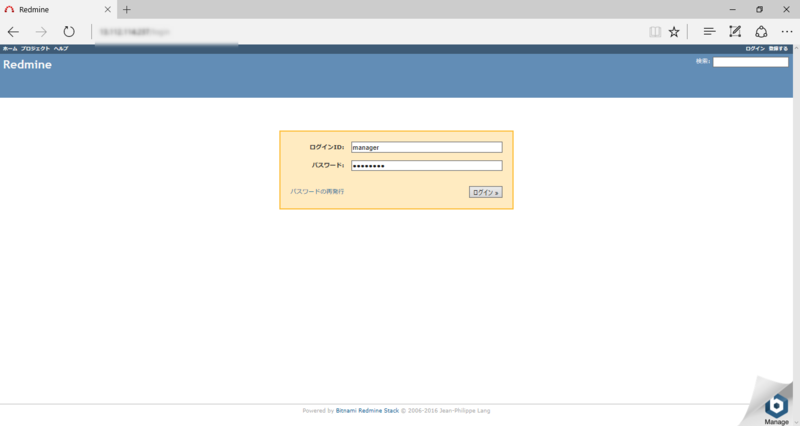Open ホーム in the top menu
The image size is (800, 426).
(x=10, y=48)
